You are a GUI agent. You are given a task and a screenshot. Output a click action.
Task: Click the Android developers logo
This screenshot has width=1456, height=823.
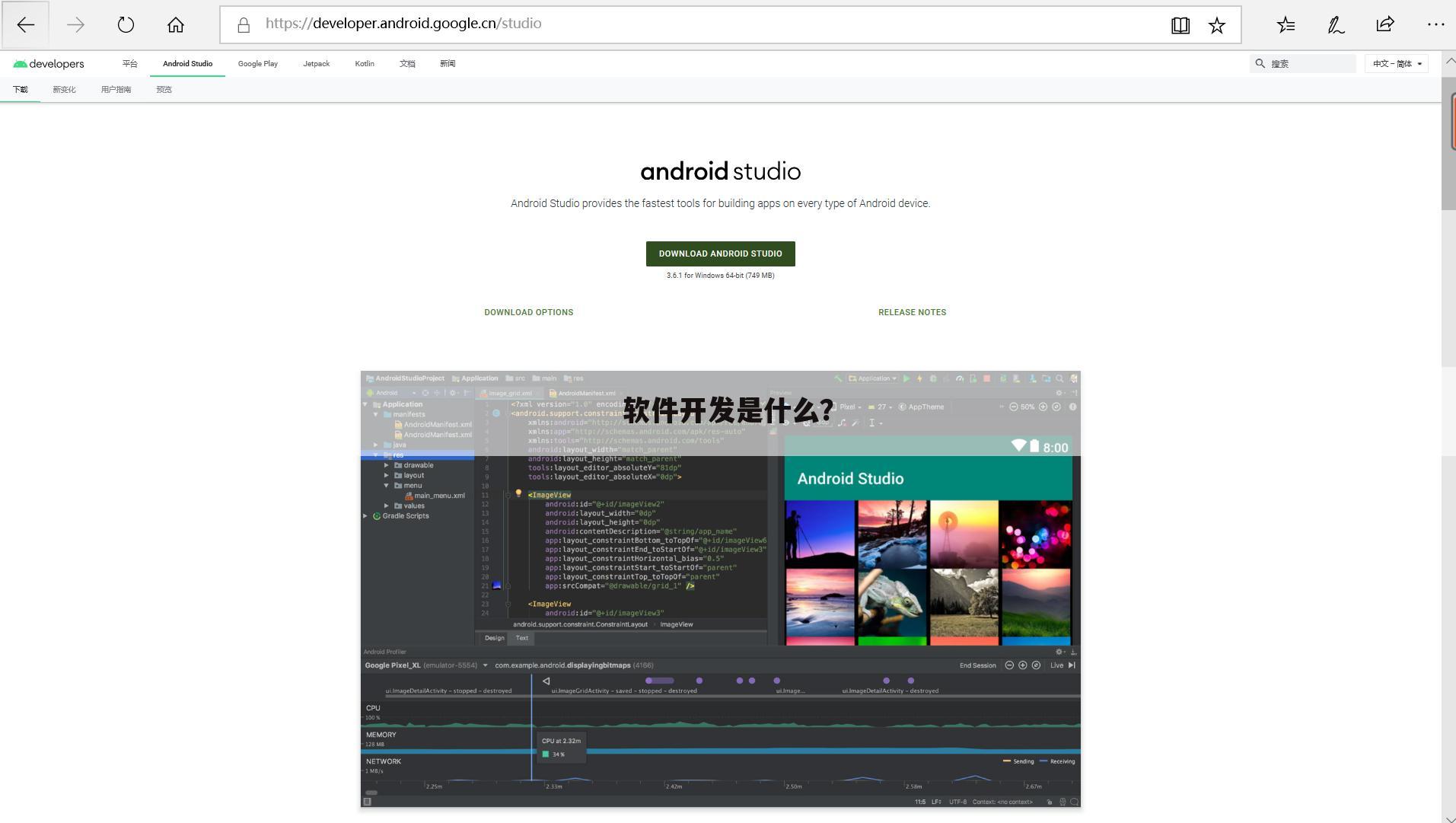(x=49, y=64)
